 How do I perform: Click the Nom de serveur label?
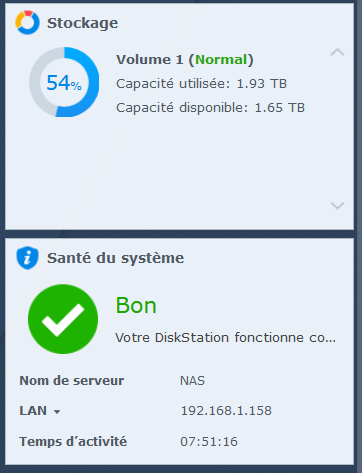(72, 381)
